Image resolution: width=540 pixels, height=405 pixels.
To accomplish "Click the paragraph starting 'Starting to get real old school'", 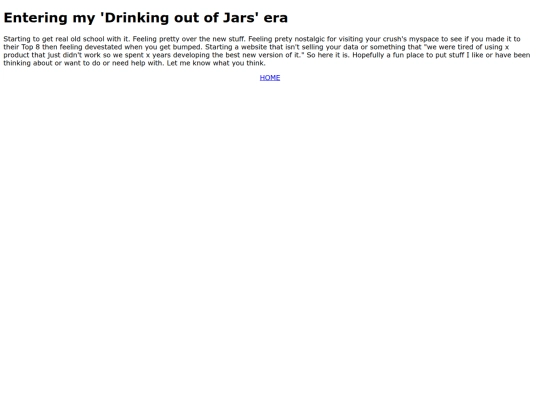I will (x=267, y=51).
